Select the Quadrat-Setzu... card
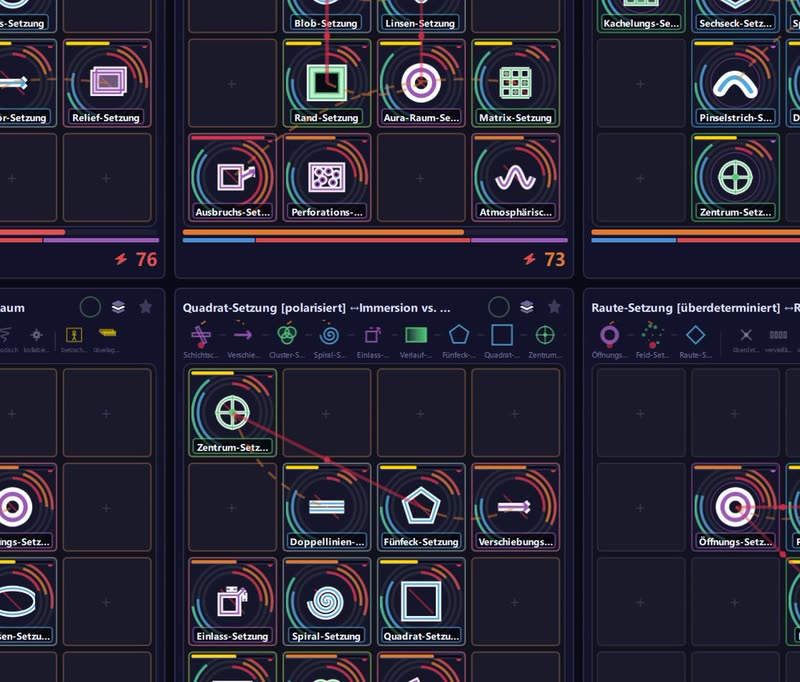800x682 pixels. pos(421,601)
